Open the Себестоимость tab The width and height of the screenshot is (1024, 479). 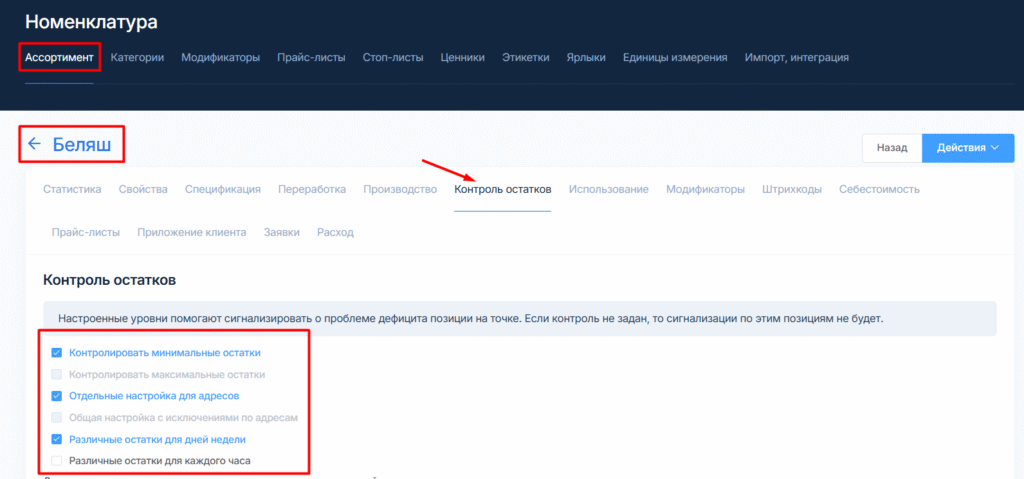tap(879, 189)
